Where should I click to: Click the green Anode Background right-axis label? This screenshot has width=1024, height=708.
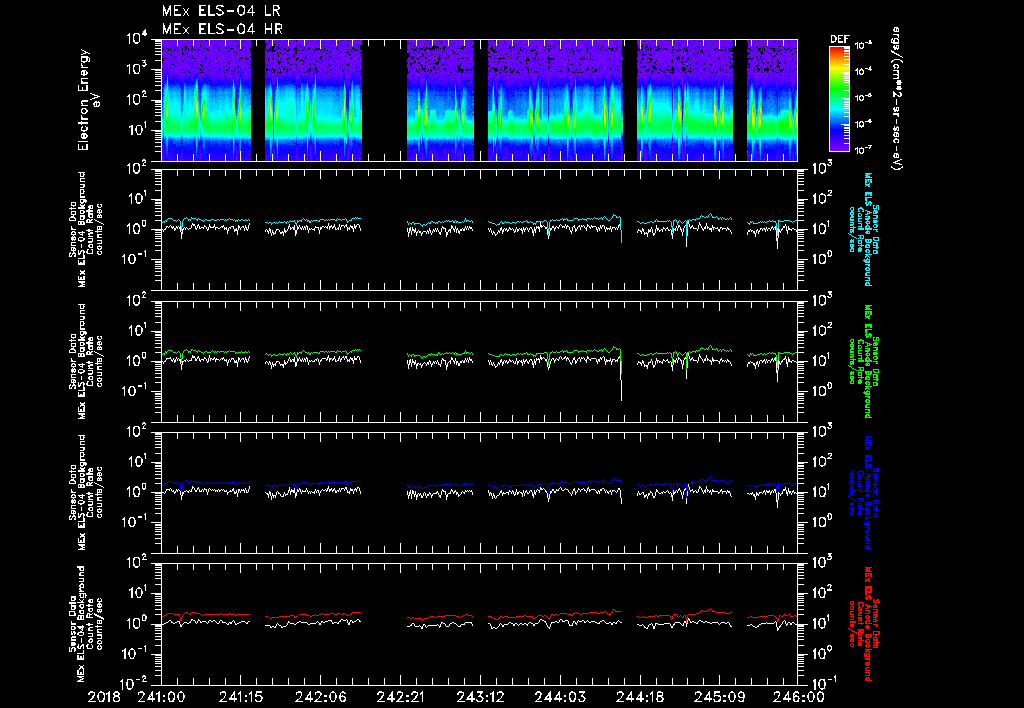(863, 361)
